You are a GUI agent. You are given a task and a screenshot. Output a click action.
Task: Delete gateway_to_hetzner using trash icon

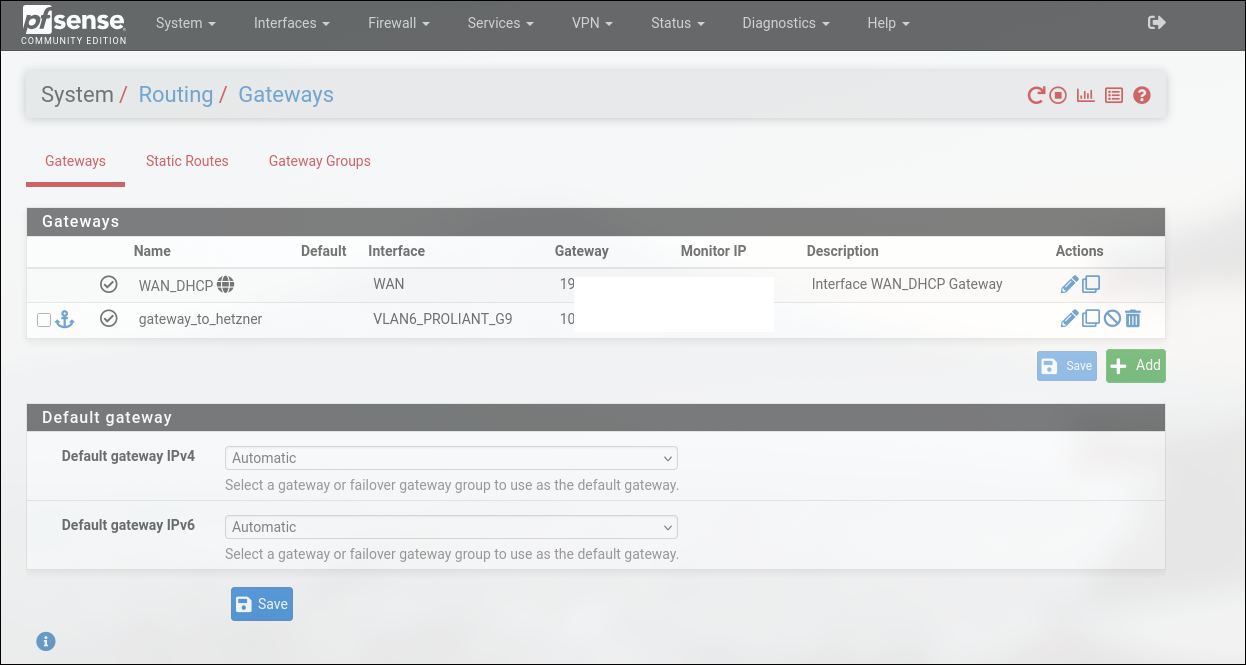(x=1133, y=319)
